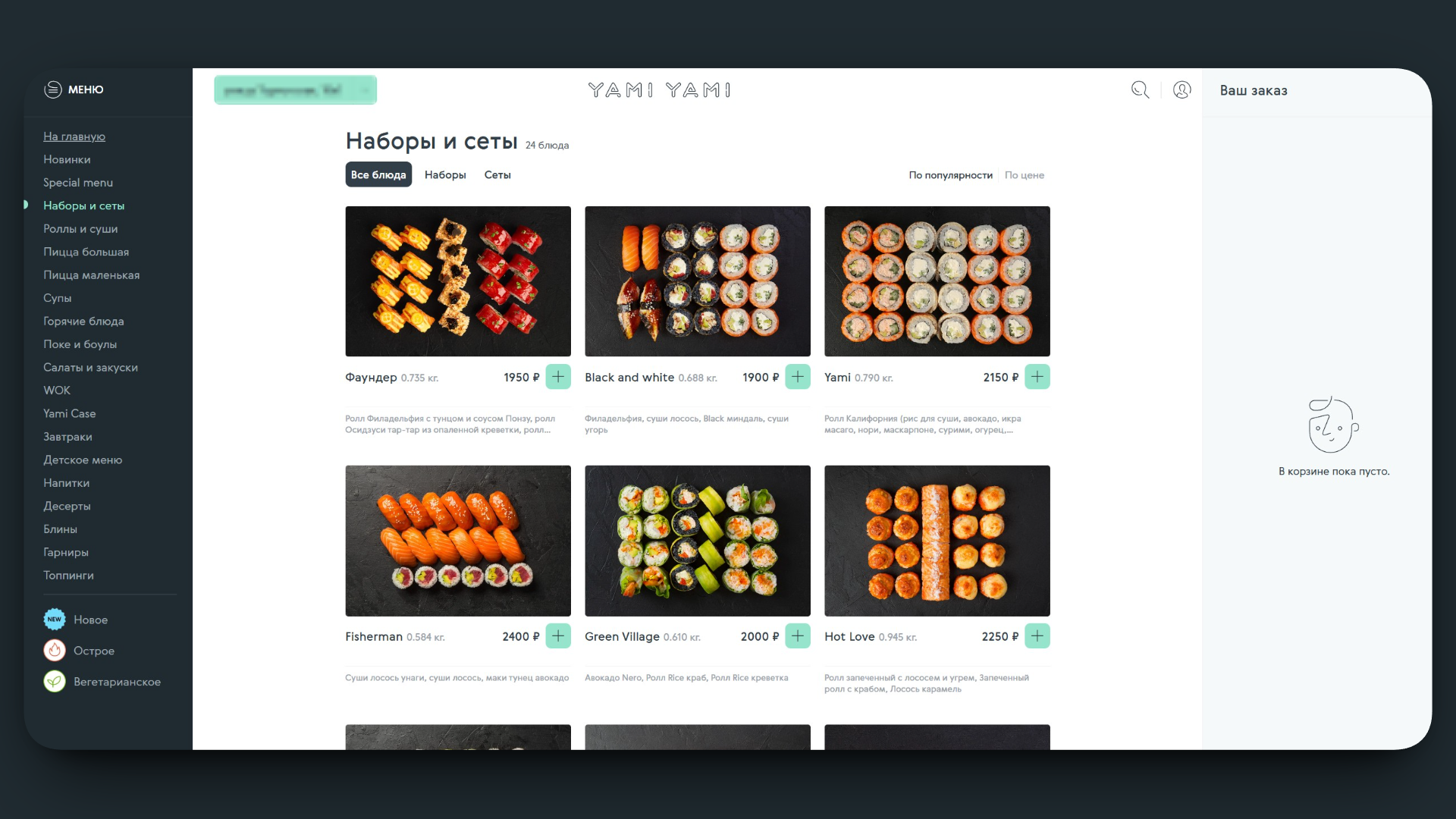The image size is (1456, 819).
Task: Click the hamburger MENU icon
Action: pyautogui.click(x=53, y=89)
